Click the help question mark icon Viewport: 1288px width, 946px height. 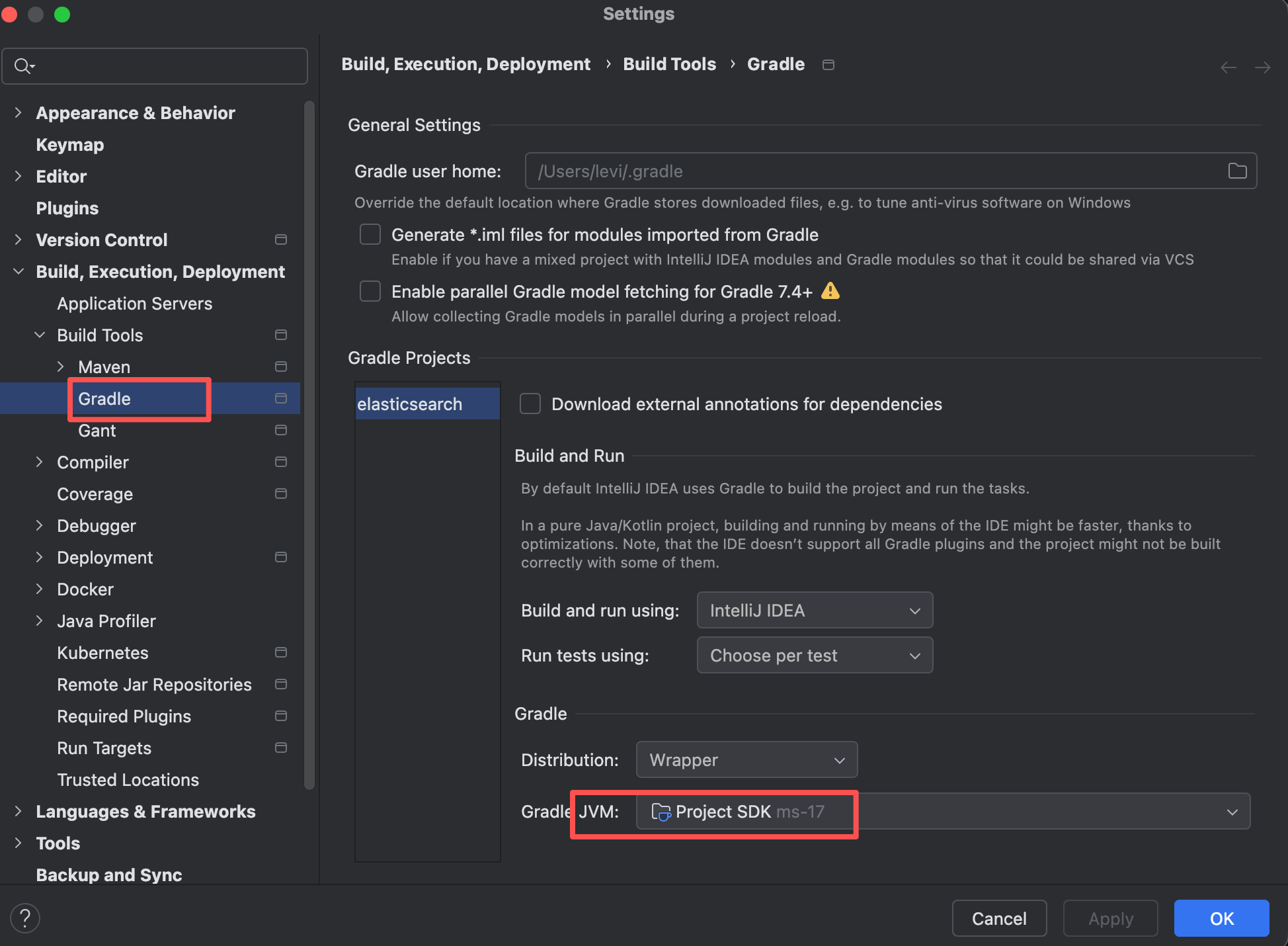(x=25, y=918)
